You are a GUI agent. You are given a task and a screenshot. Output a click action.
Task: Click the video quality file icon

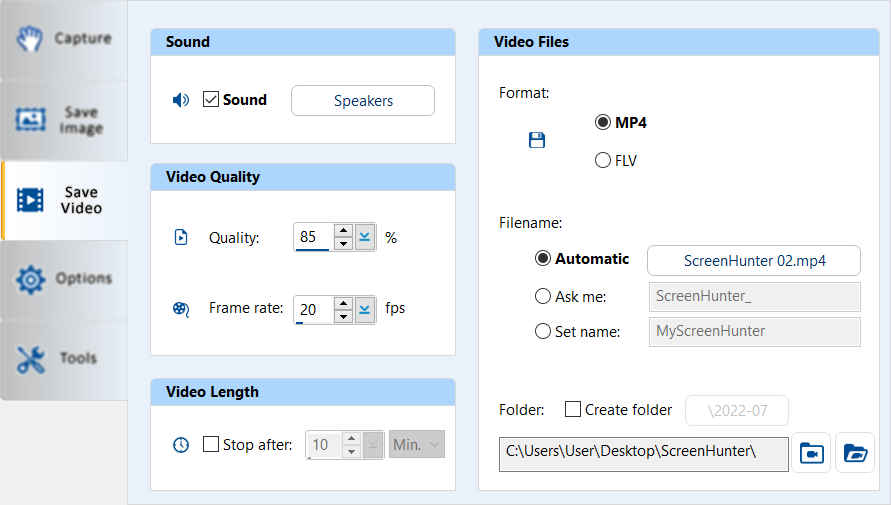(181, 237)
